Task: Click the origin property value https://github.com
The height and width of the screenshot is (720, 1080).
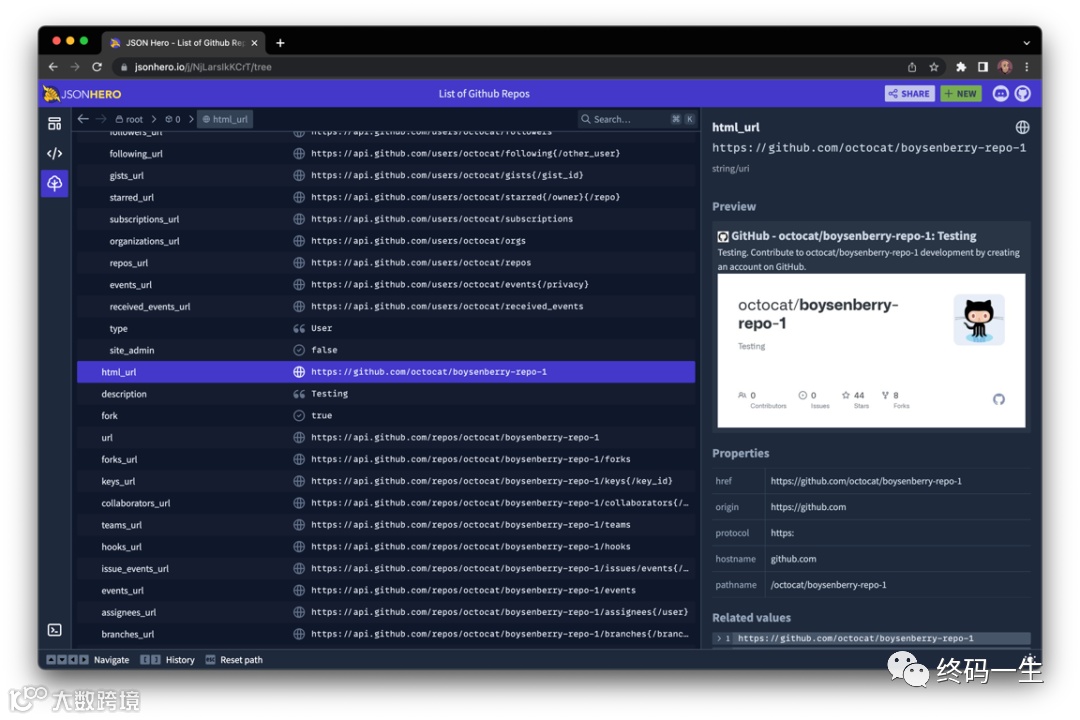Action: coord(808,507)
